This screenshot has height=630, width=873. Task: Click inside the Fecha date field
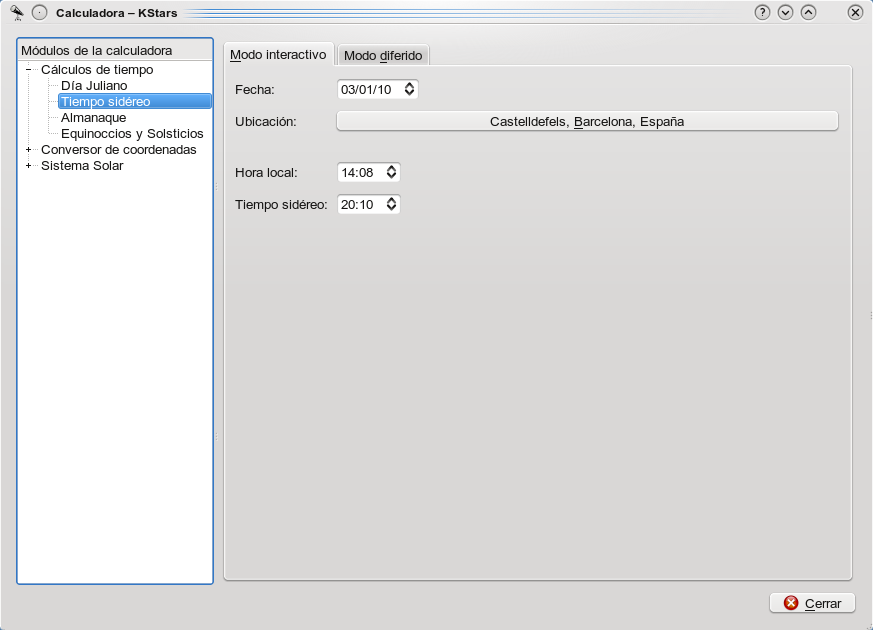368,89
